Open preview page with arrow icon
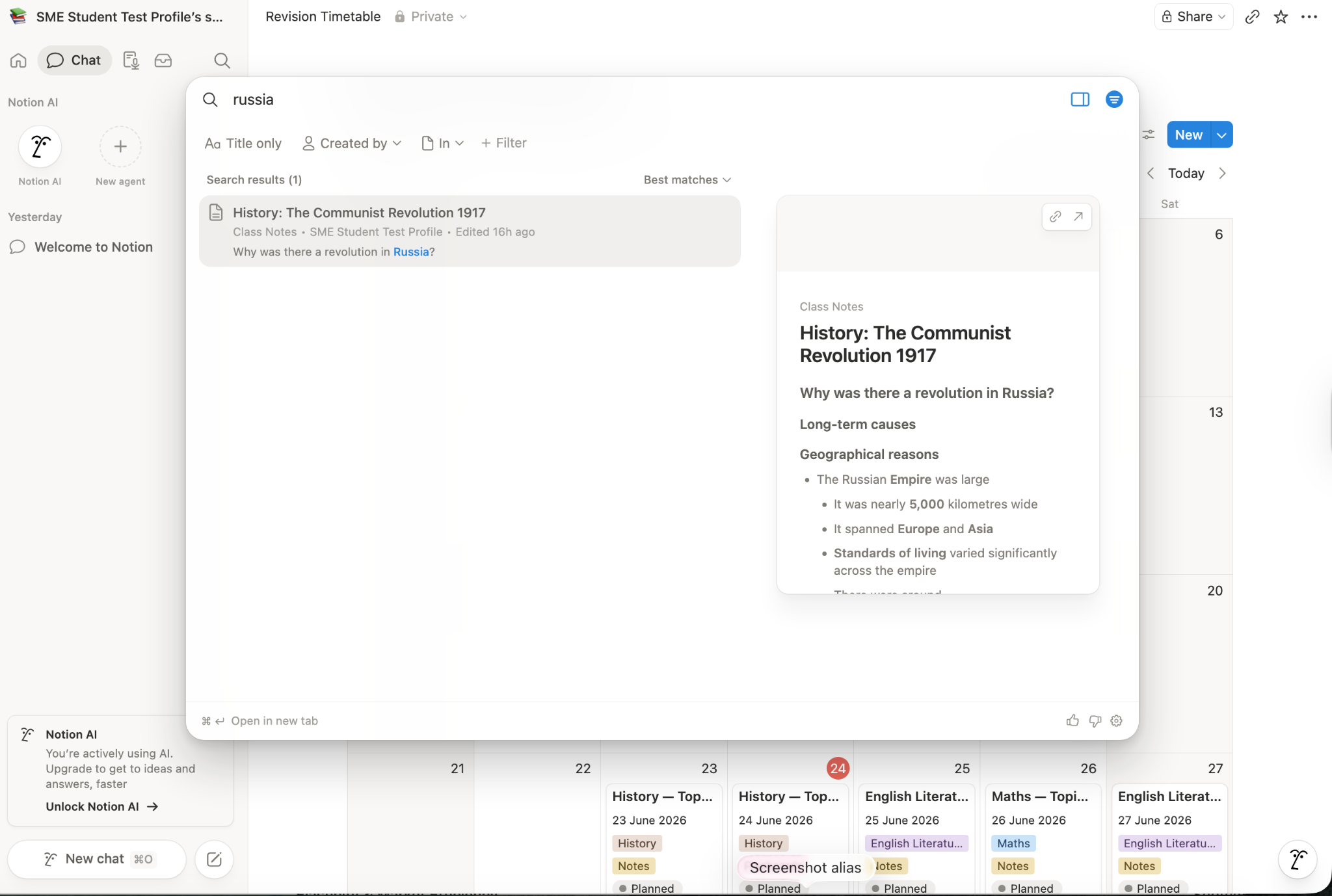Viewport: 1332px width, 896px height. click(x=1078, y=217)
